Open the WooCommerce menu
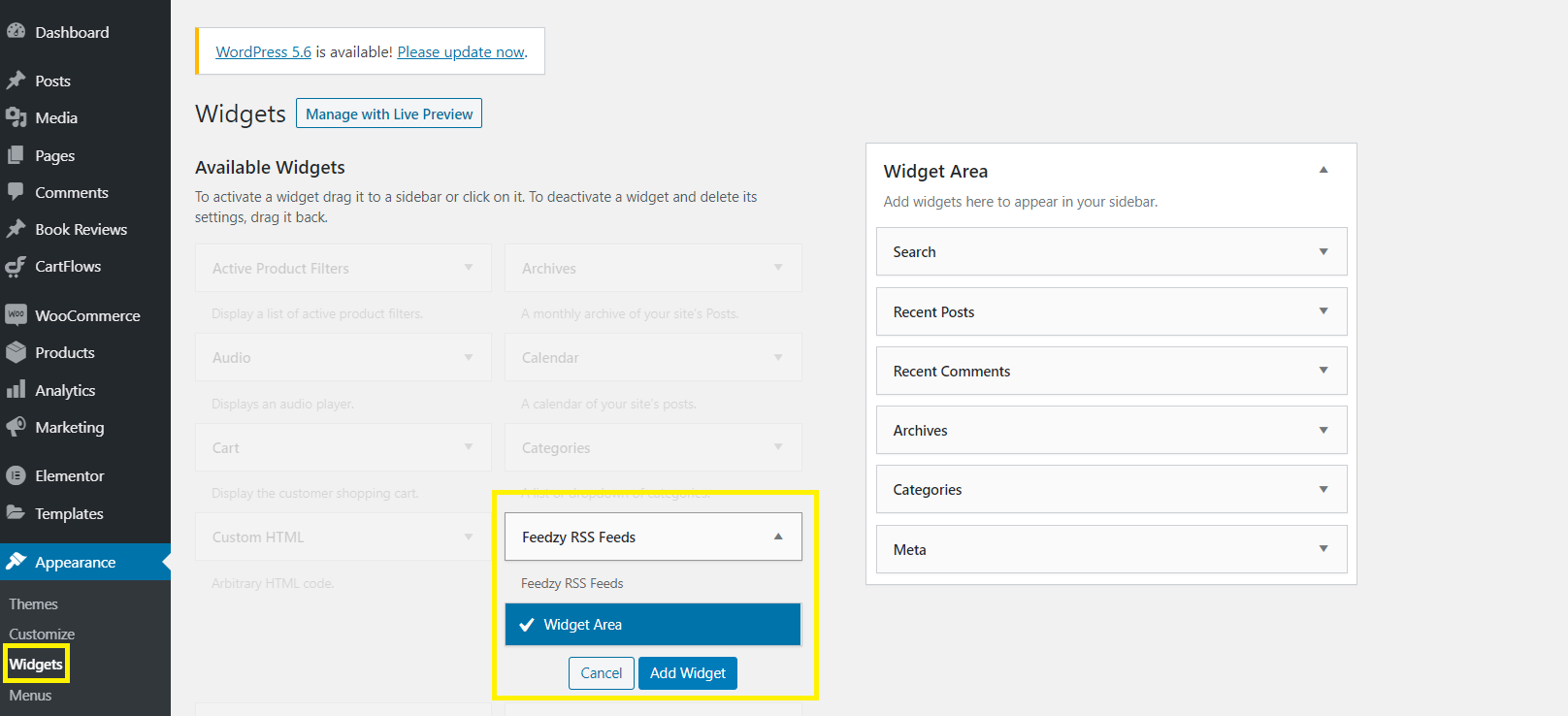Viewport: 1568px width, 716px height. [85, 315]
